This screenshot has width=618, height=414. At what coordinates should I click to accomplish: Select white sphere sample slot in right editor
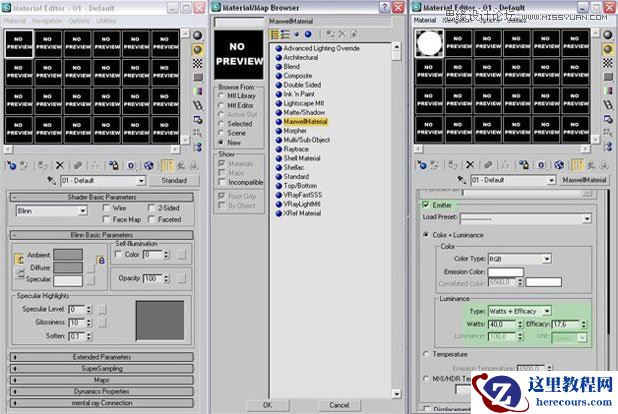tap(429, 43)
